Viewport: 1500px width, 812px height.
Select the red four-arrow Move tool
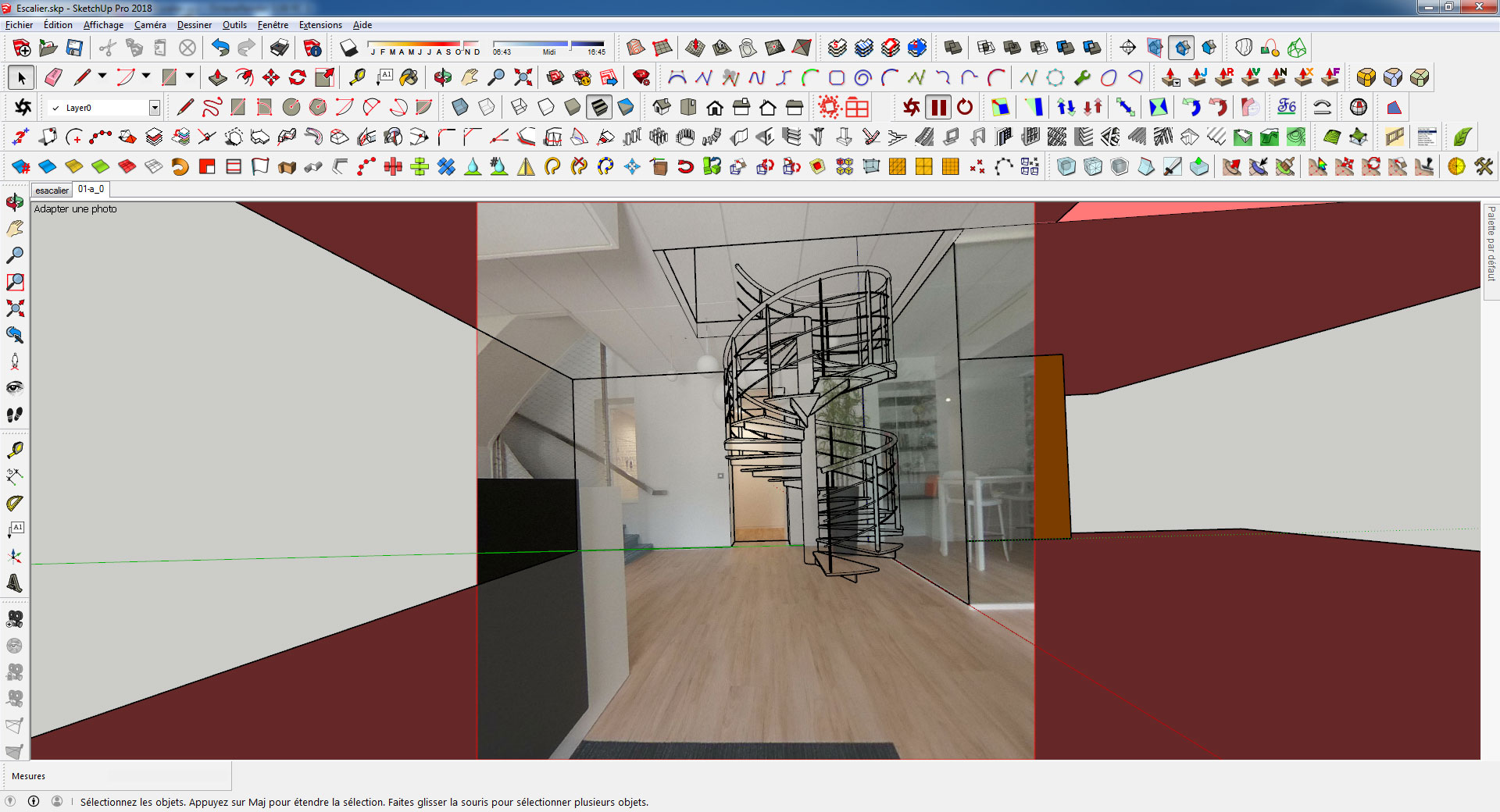click(271, 77)
